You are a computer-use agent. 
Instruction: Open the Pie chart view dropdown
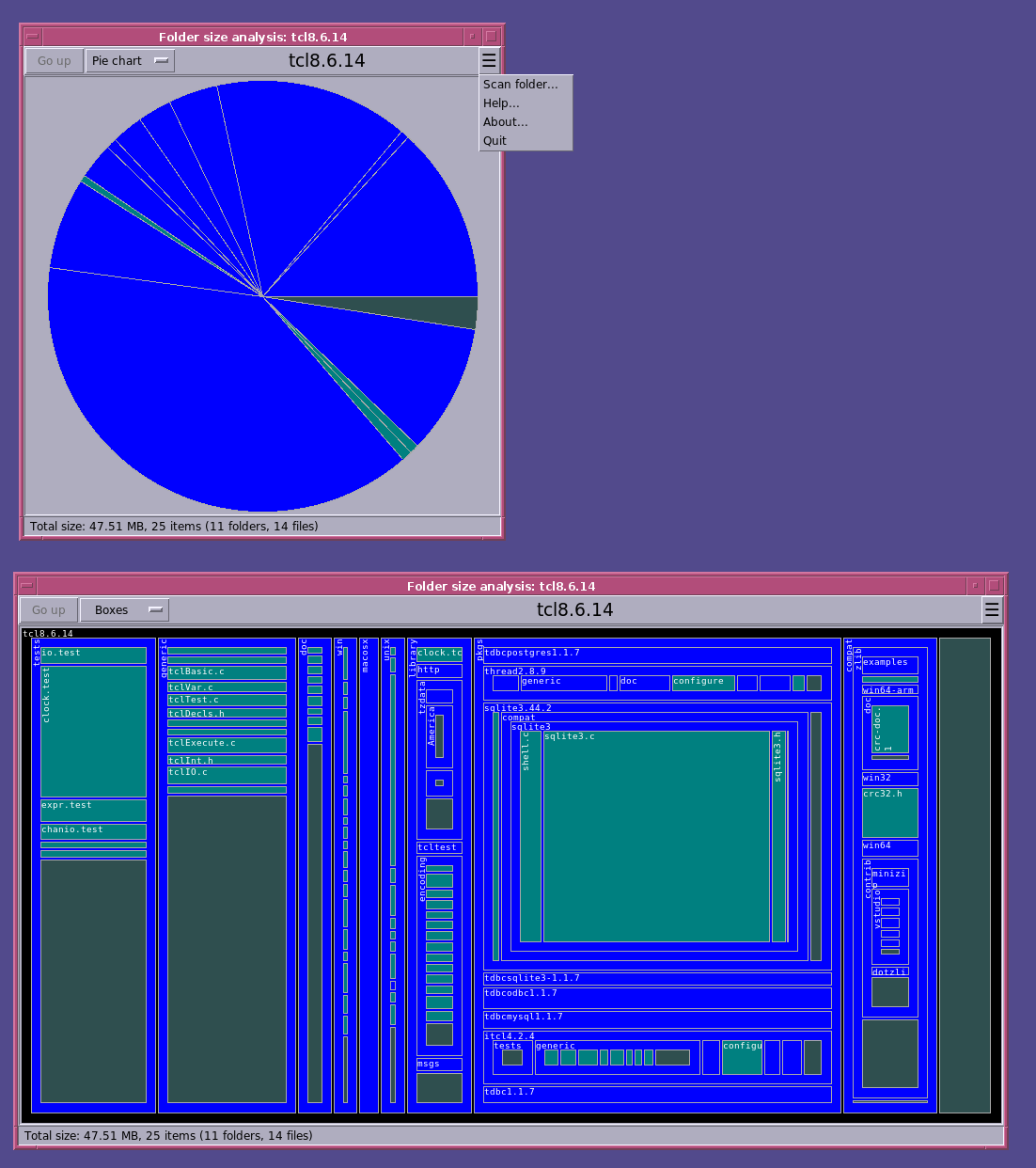click(130, 61)
